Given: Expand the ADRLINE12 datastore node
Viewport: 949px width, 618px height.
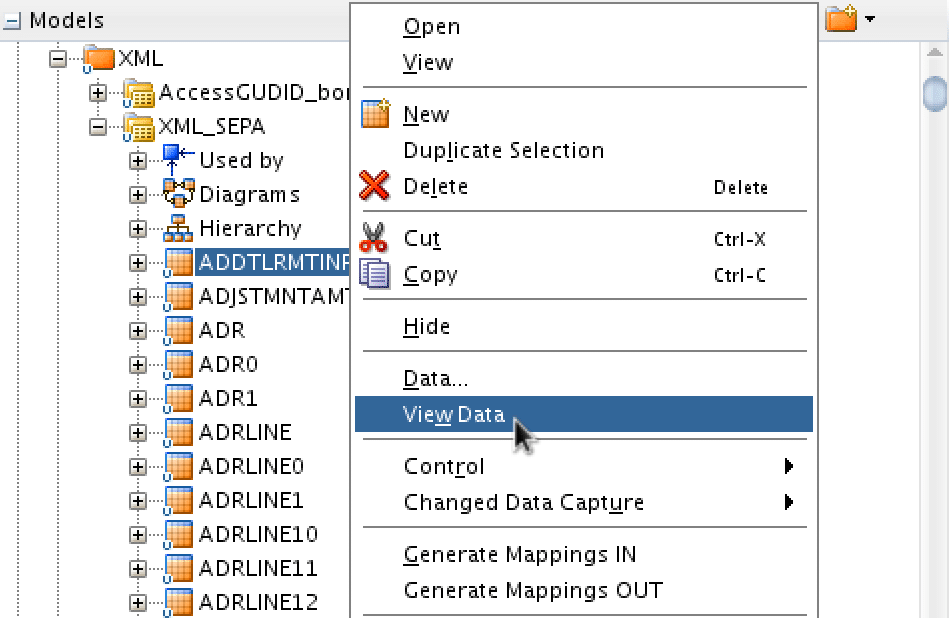Looking at the screenshot, I should (138, 603).
